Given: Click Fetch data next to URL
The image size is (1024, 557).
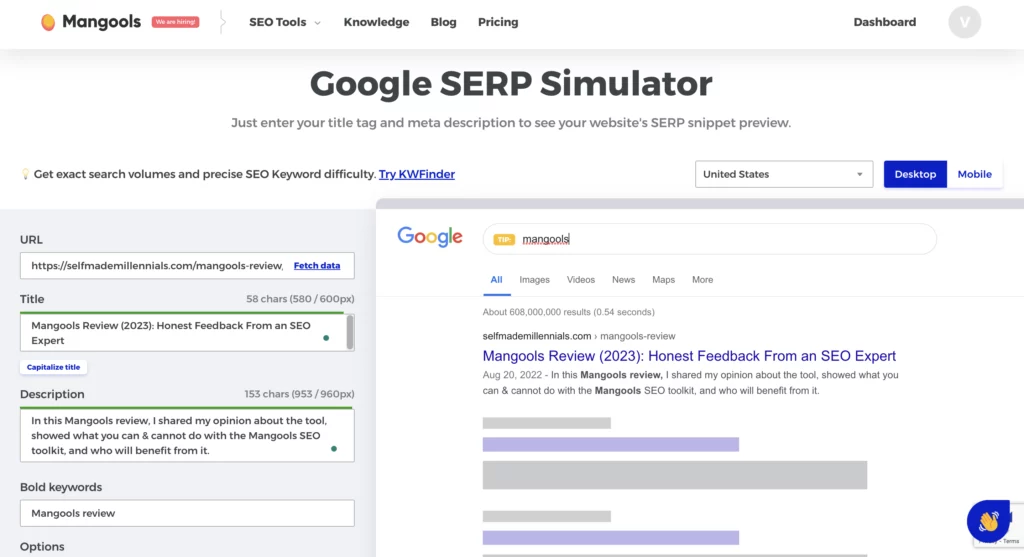Looking at the screenshot, I should point(317,266).
